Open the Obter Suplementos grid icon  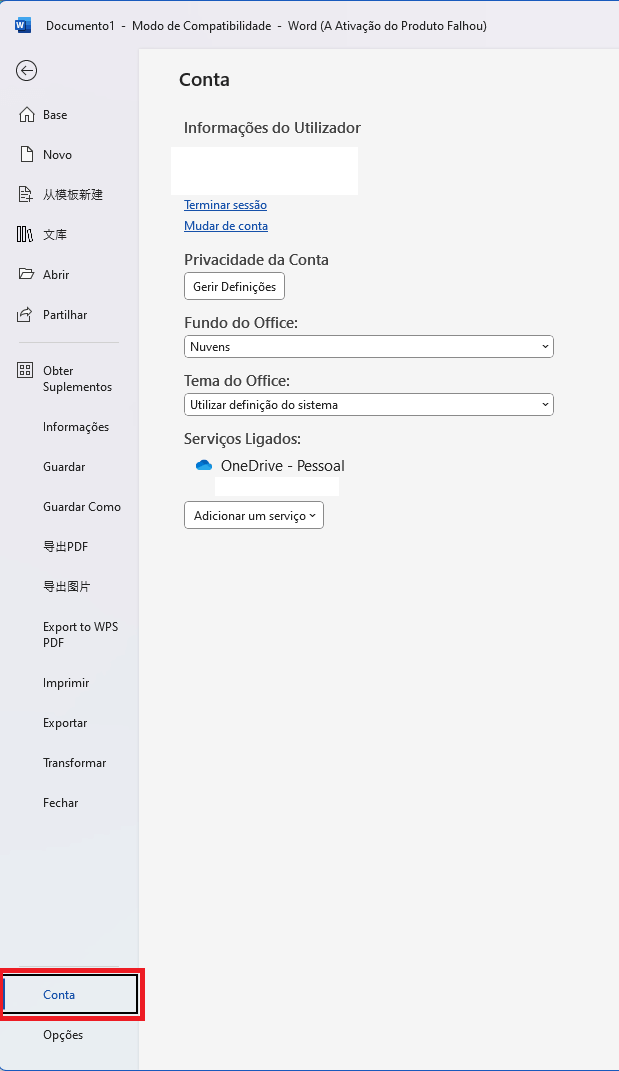tap(27, 371)
